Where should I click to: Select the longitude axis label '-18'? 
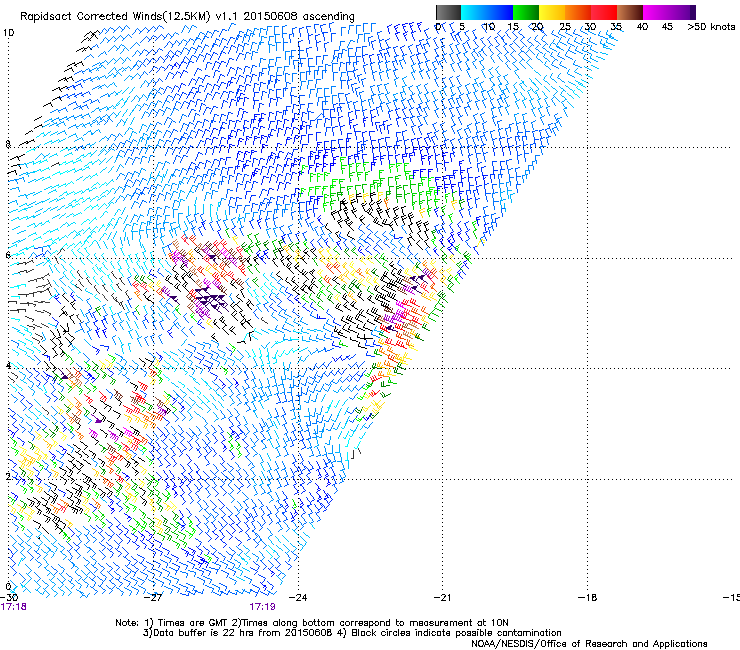click(x=587, y=597)
